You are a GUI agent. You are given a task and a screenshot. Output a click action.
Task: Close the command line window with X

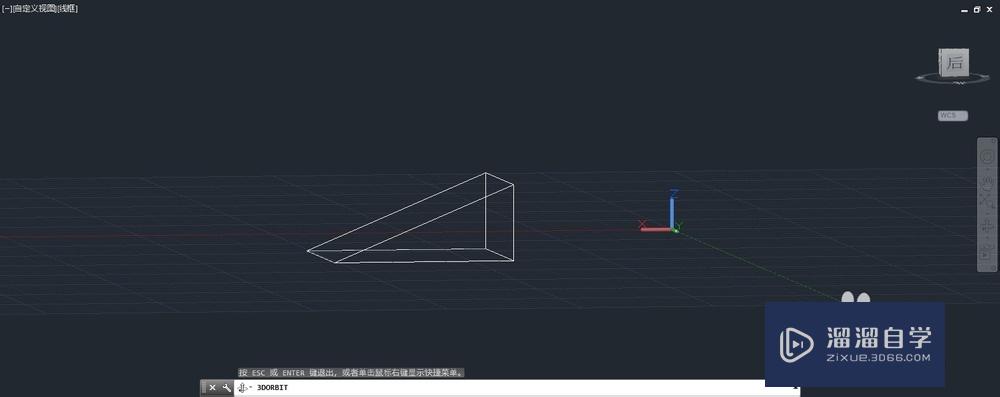coord(212,387)
